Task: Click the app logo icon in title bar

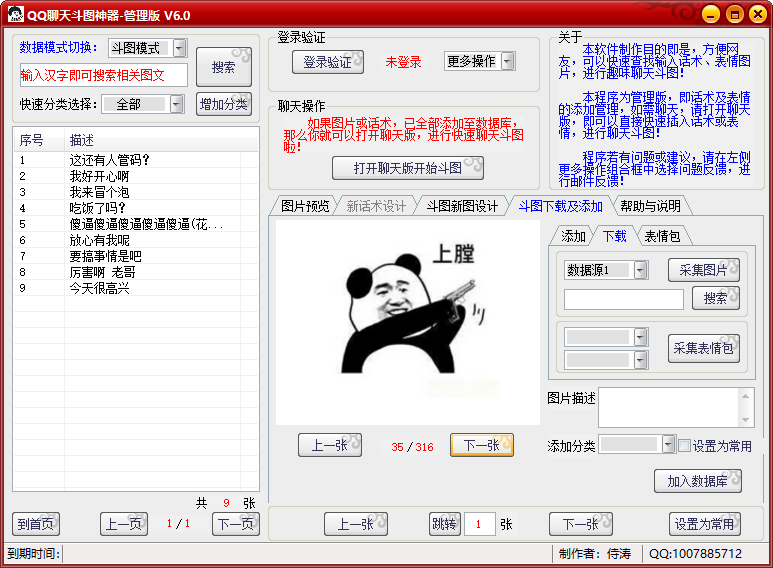Action: [15, 14]
